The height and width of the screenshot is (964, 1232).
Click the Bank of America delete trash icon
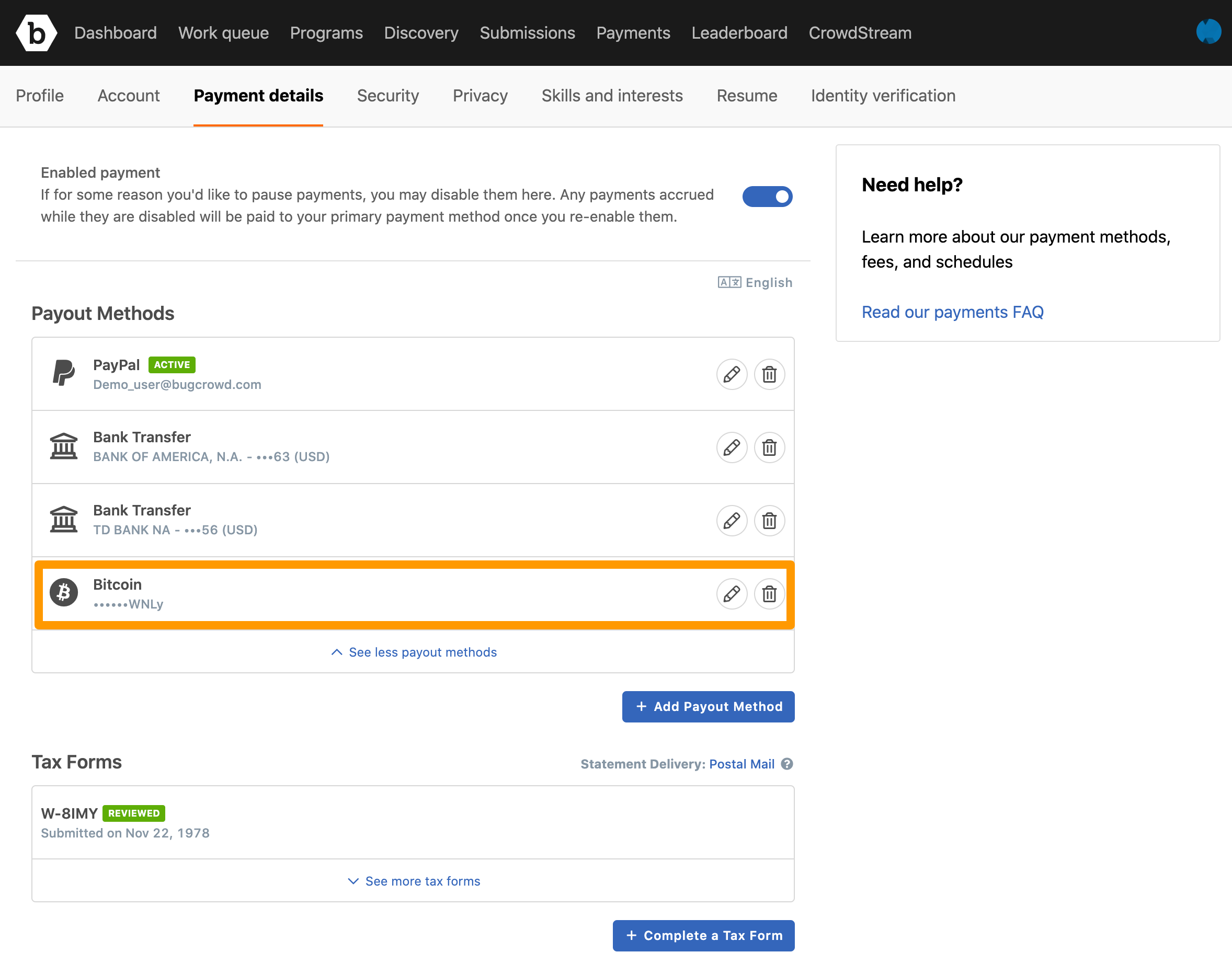(x=769, y=447)
